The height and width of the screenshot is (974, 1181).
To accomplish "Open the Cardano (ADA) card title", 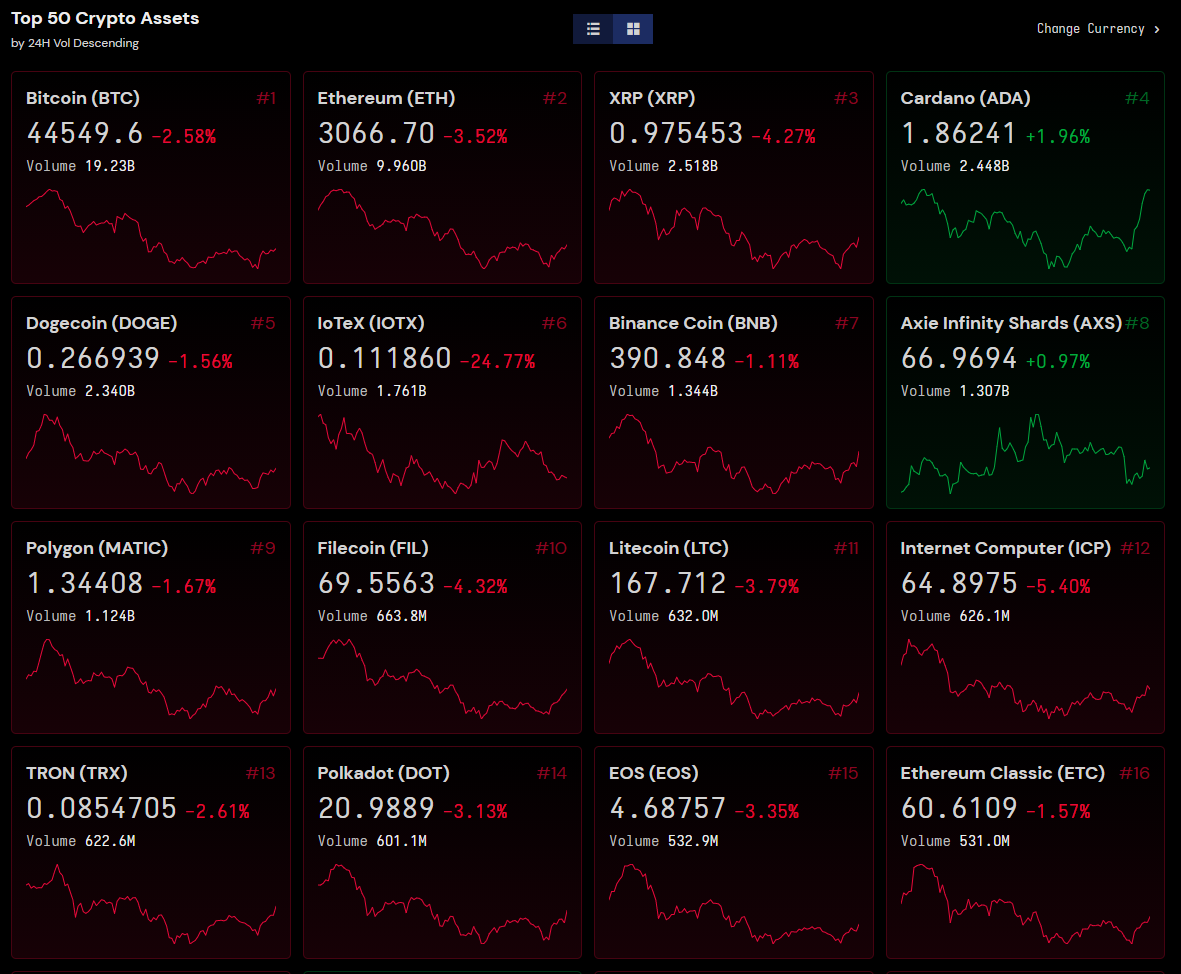I will coord(966,98).
